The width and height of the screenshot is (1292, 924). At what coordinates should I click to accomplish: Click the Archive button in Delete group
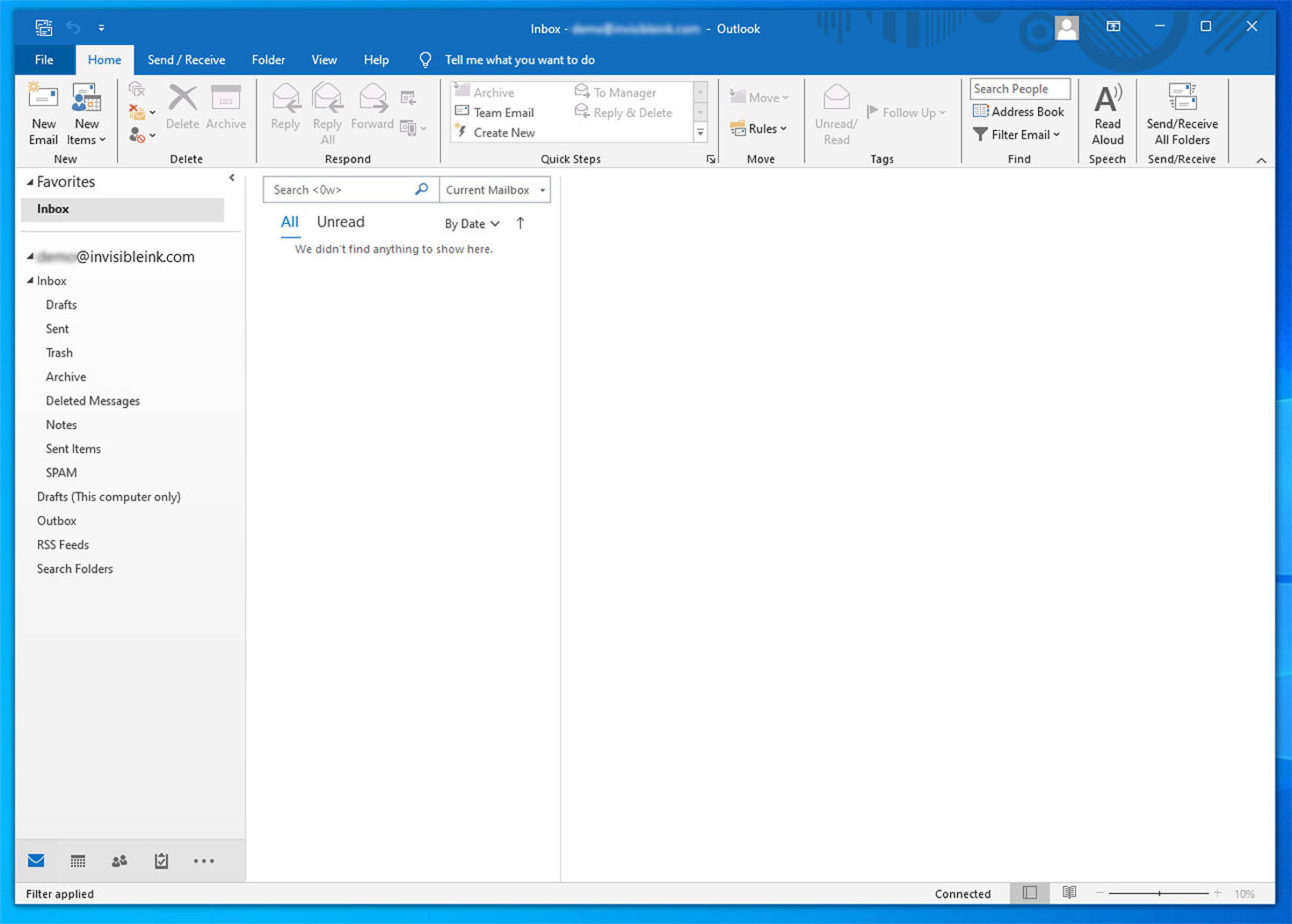(226, 106)
